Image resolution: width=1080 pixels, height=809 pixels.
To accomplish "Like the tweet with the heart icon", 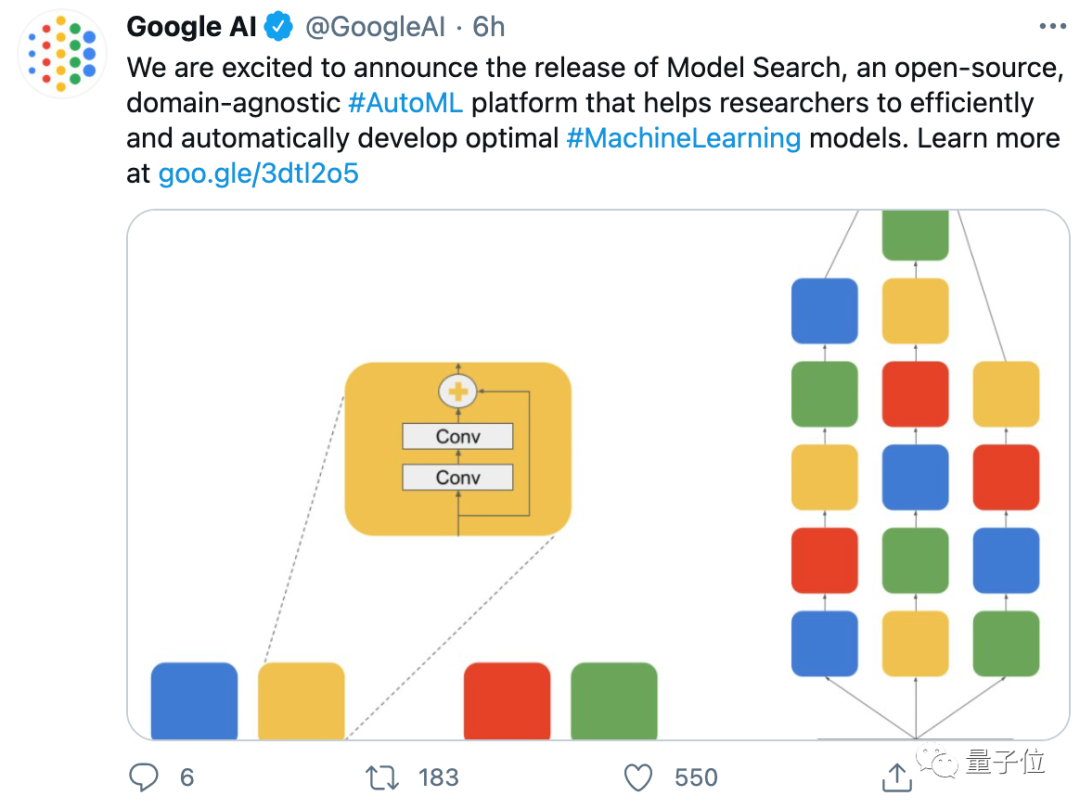I will tap(638, 777).
